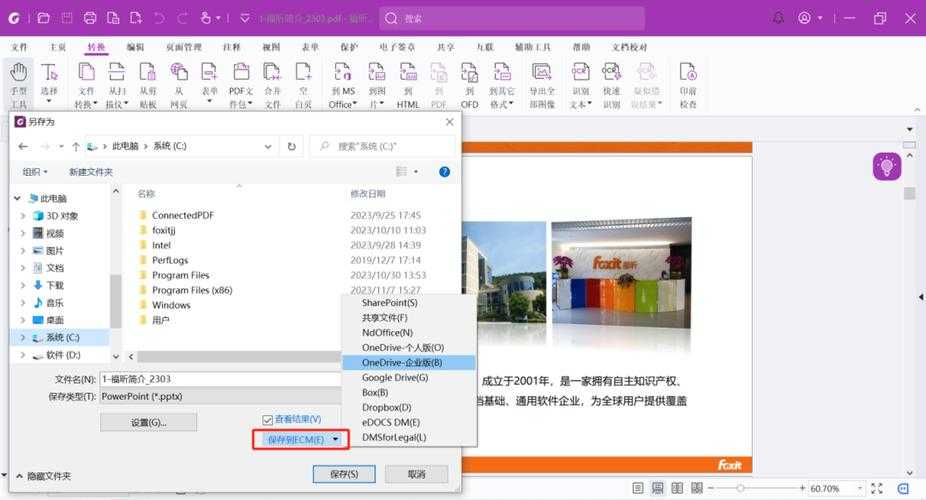The image size is (926, 500).
Task: Click the purple lightbulb tips icon
Action: (x=886, y=166)
